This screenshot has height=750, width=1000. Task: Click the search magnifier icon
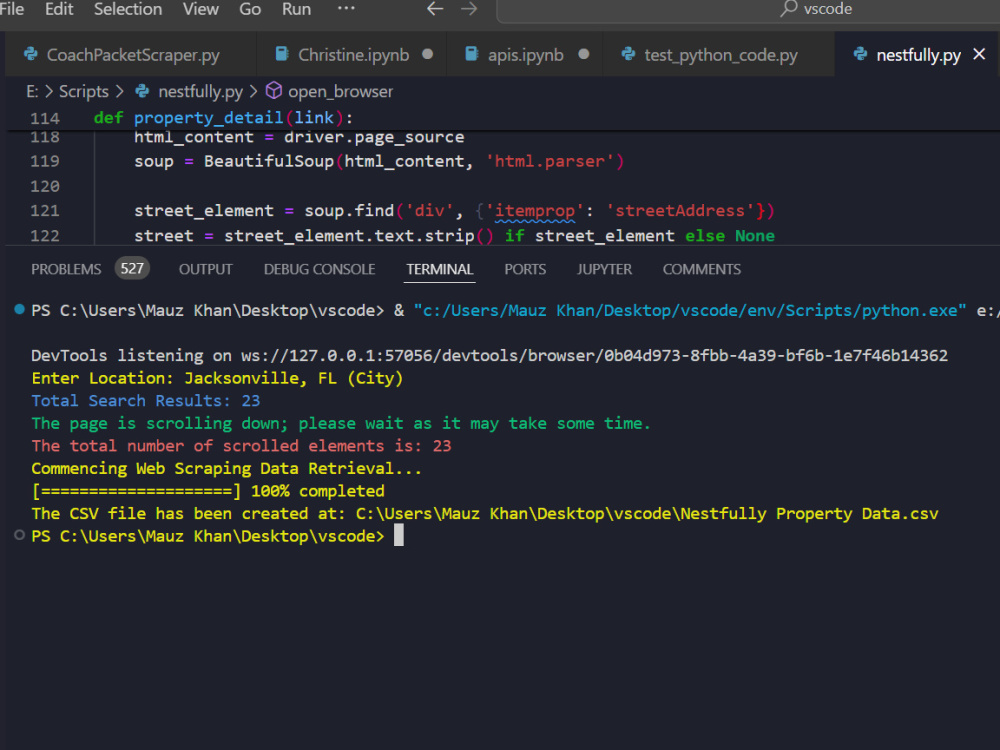tap(789, 8)
